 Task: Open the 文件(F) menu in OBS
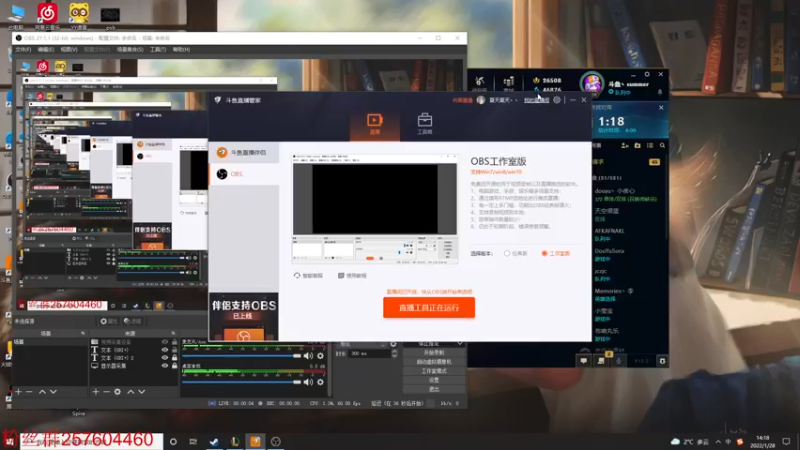(x=23, y=49)
